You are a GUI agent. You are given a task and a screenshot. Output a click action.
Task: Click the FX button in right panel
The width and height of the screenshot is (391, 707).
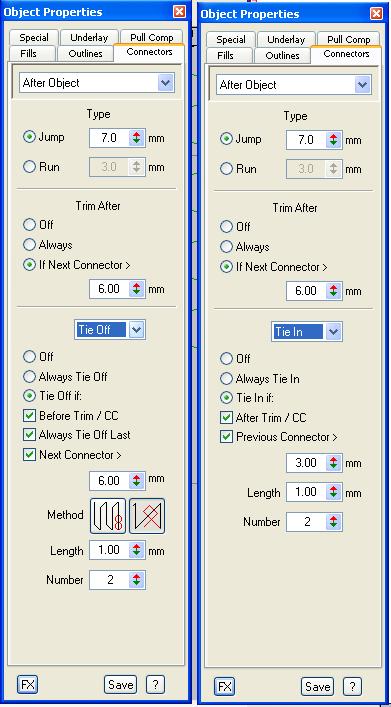coord(224,687)
